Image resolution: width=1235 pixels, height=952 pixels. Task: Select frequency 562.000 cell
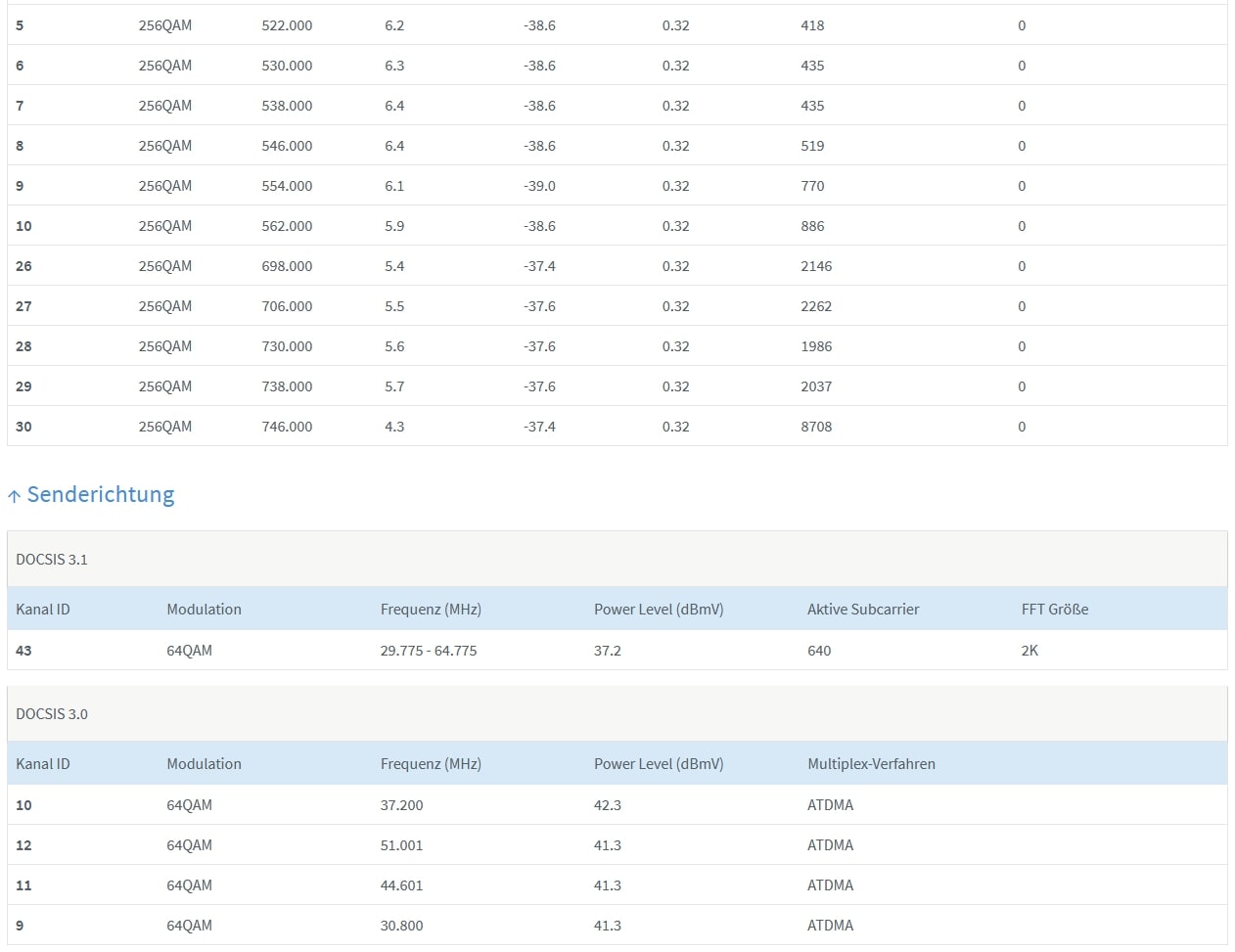click(287, 226)
